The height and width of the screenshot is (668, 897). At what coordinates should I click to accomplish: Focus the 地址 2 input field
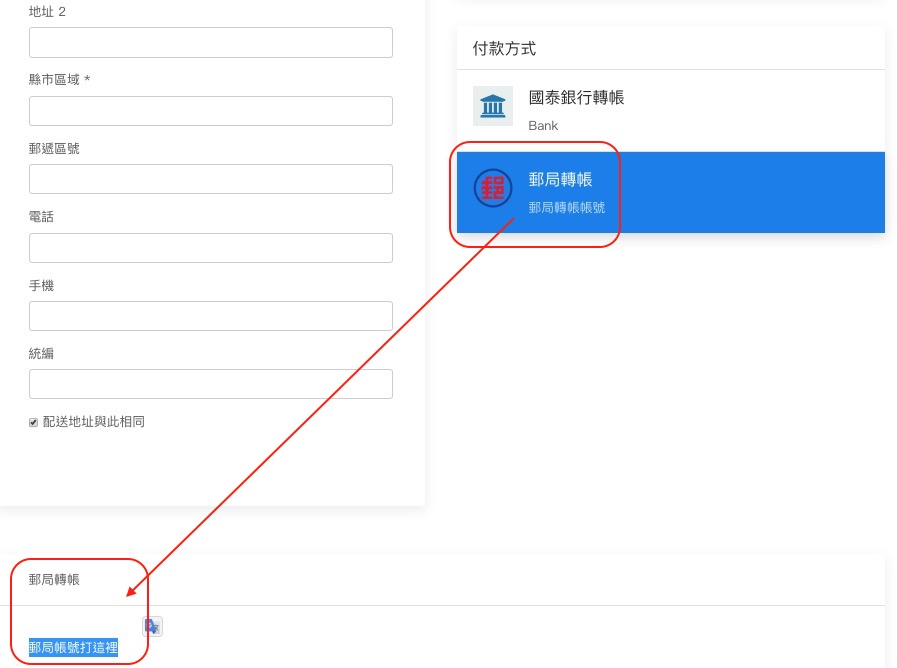[x=210, y=43]
